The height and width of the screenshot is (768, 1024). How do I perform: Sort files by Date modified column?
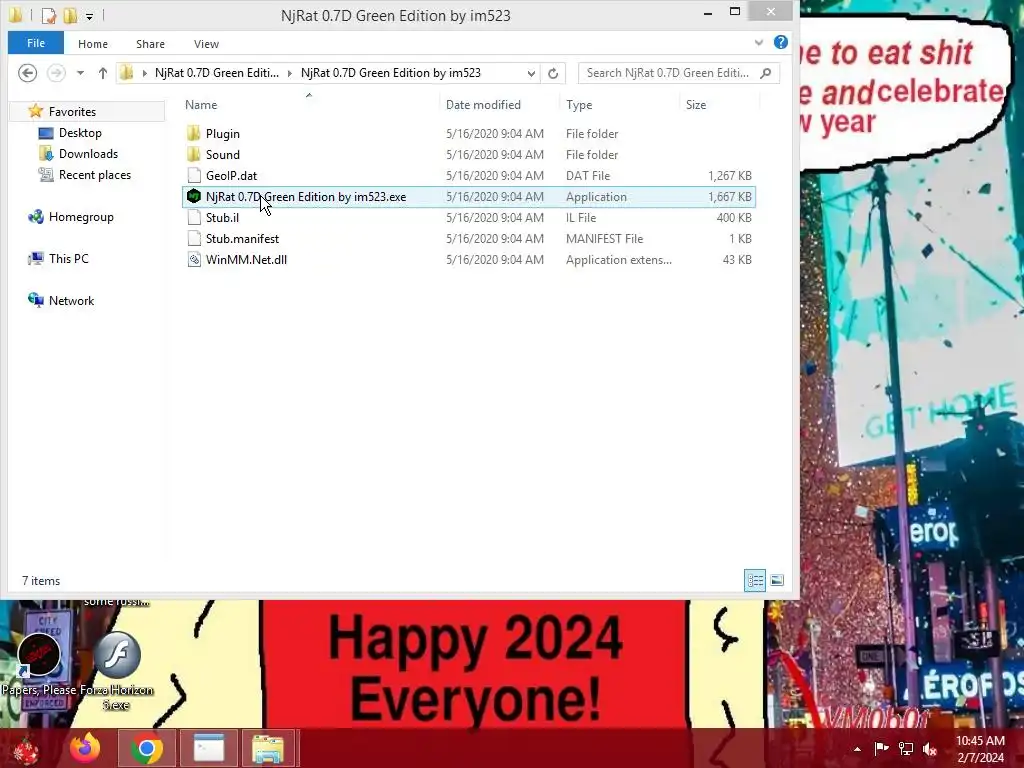[x=483, y=104]
